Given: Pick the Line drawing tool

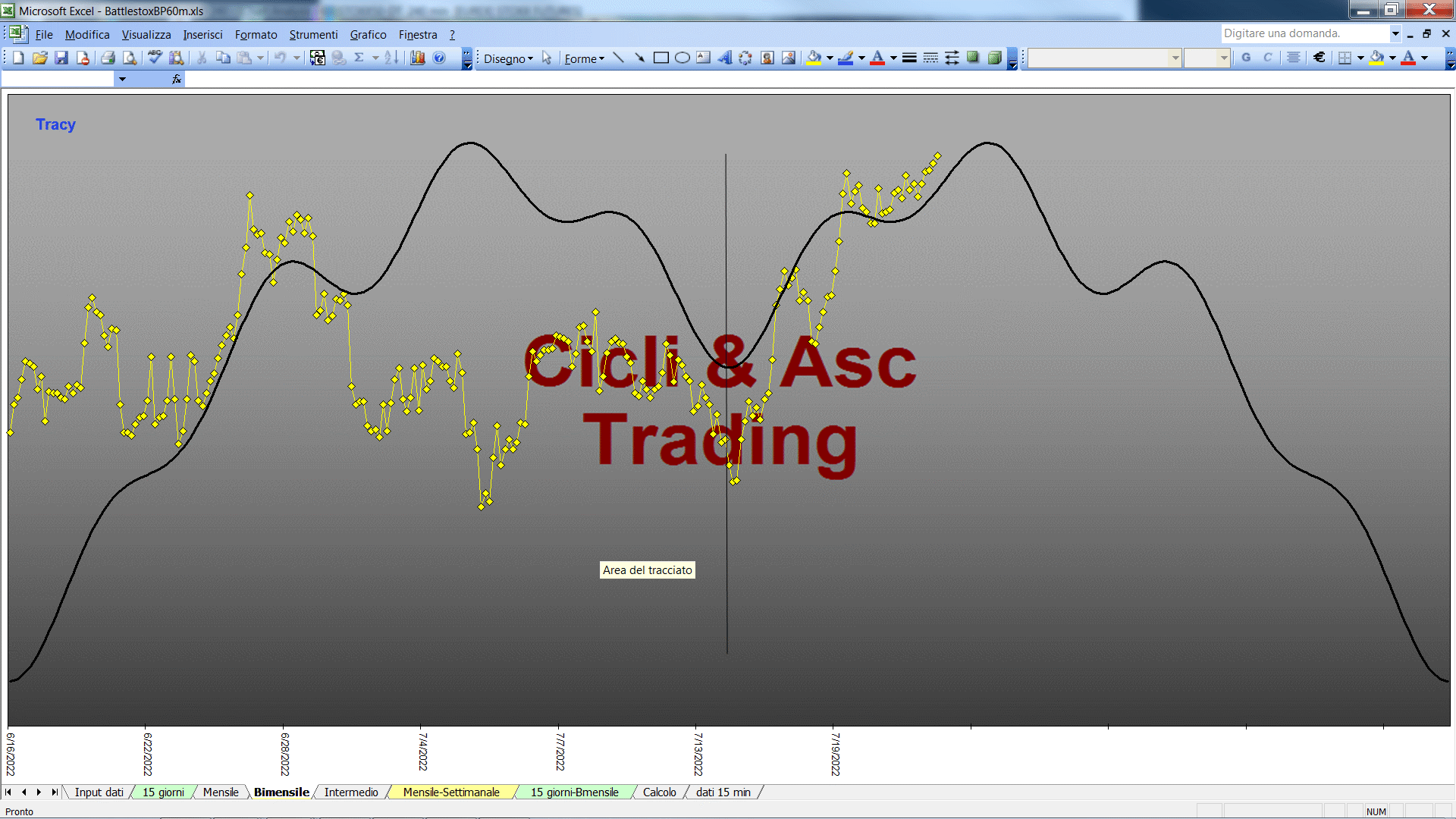Looking at the screenshot, I should coord(618,58).
